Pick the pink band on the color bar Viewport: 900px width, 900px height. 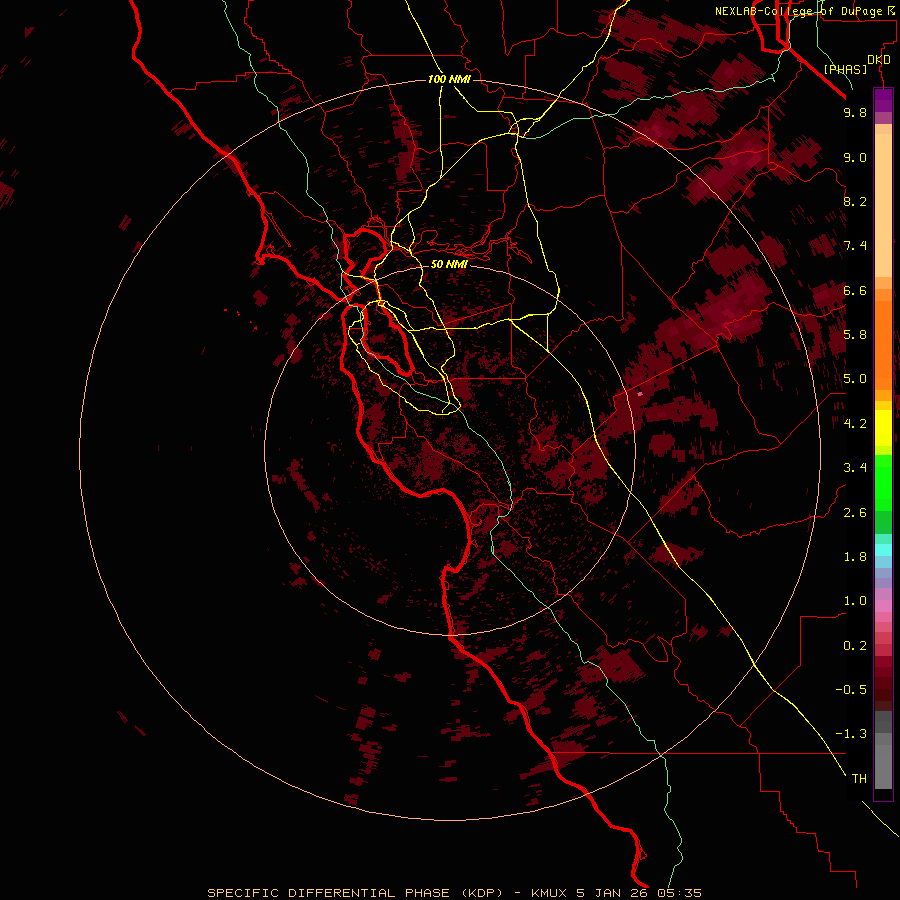(883, 606)
